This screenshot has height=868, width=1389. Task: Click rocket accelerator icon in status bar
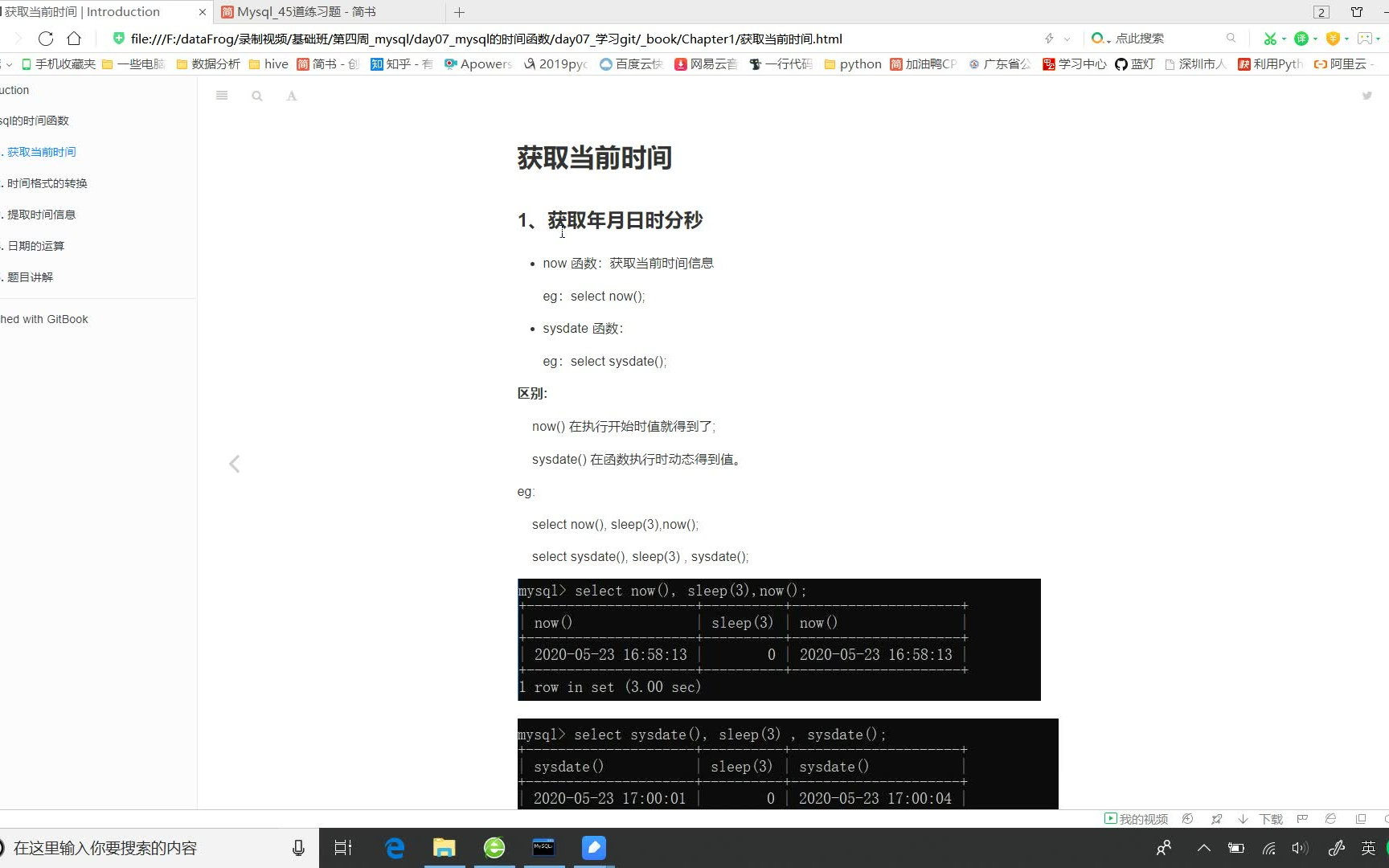pyautogui.click(x=1217, y=819)
